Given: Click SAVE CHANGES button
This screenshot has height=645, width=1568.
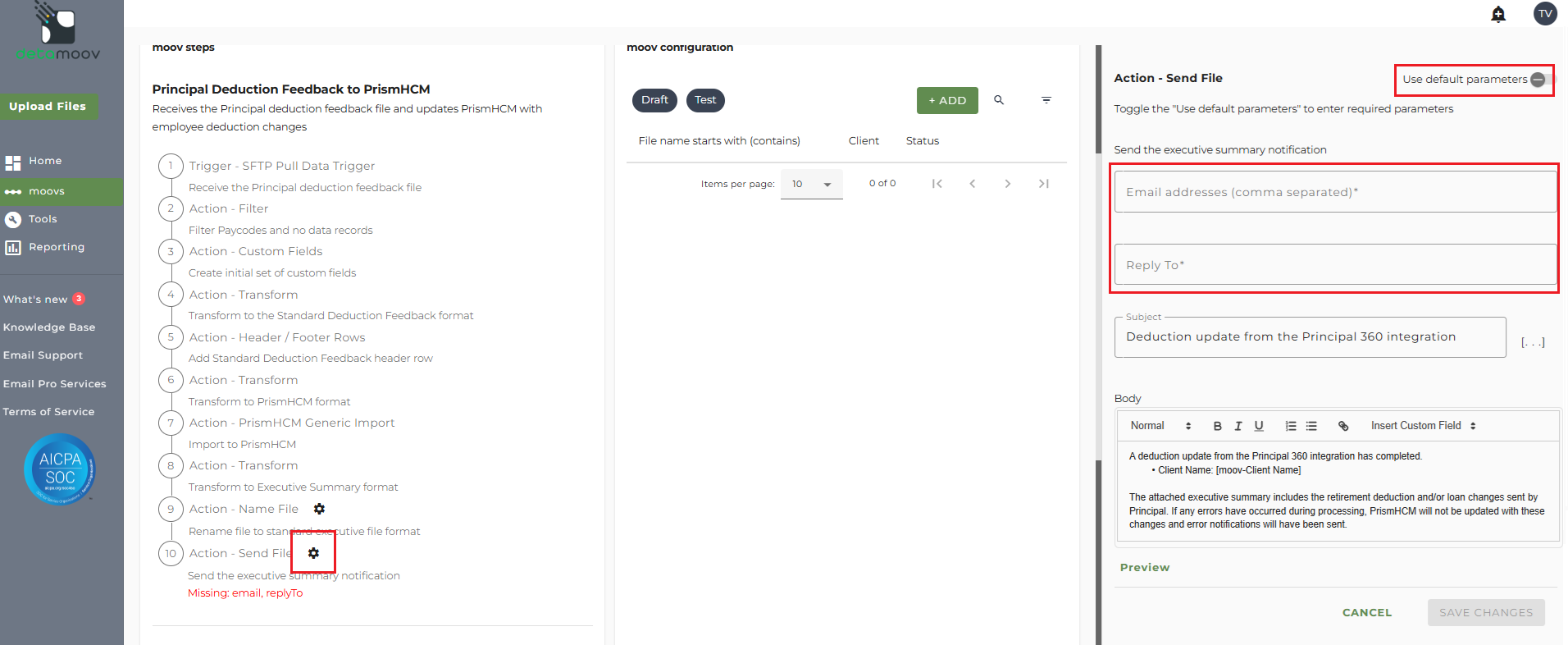Looking at the screenshot, I should (1486, 613).
